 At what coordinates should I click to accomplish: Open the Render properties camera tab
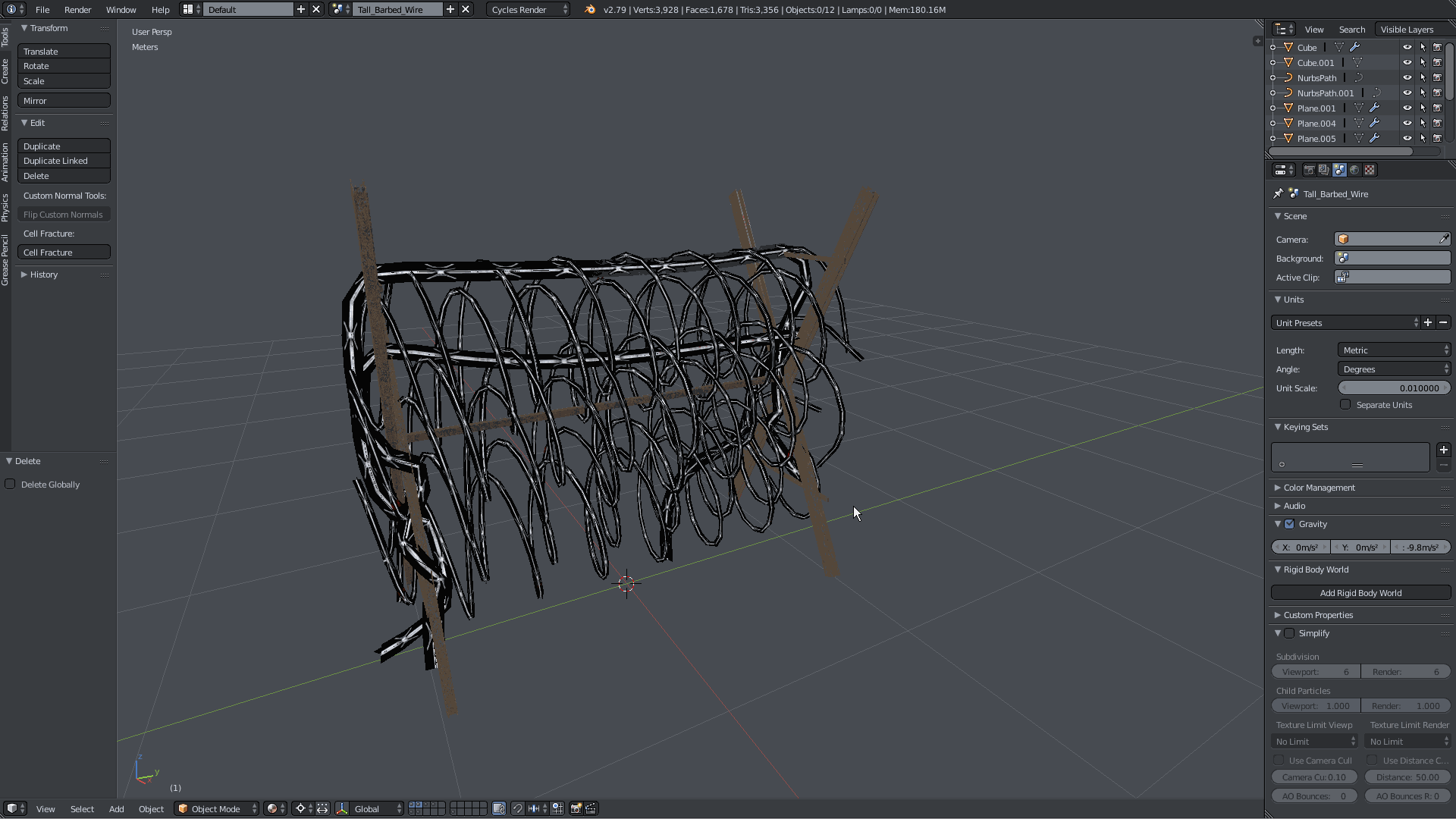1309,170
